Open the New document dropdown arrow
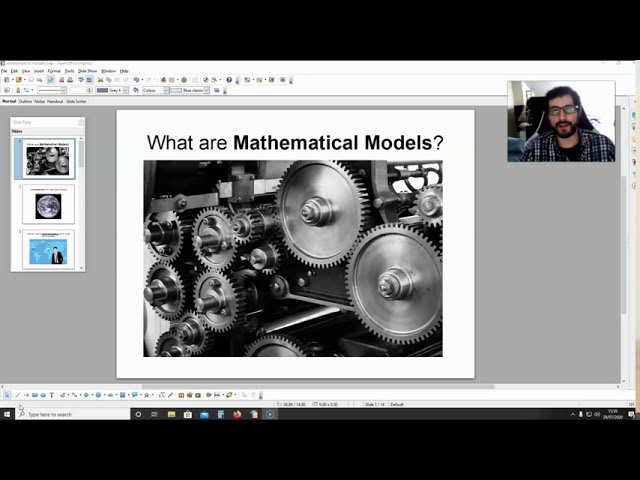 [x=13, y=80]
